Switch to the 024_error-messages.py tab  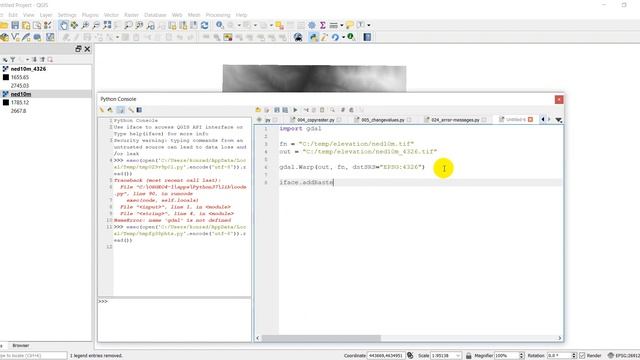click(x=455, y=120)
